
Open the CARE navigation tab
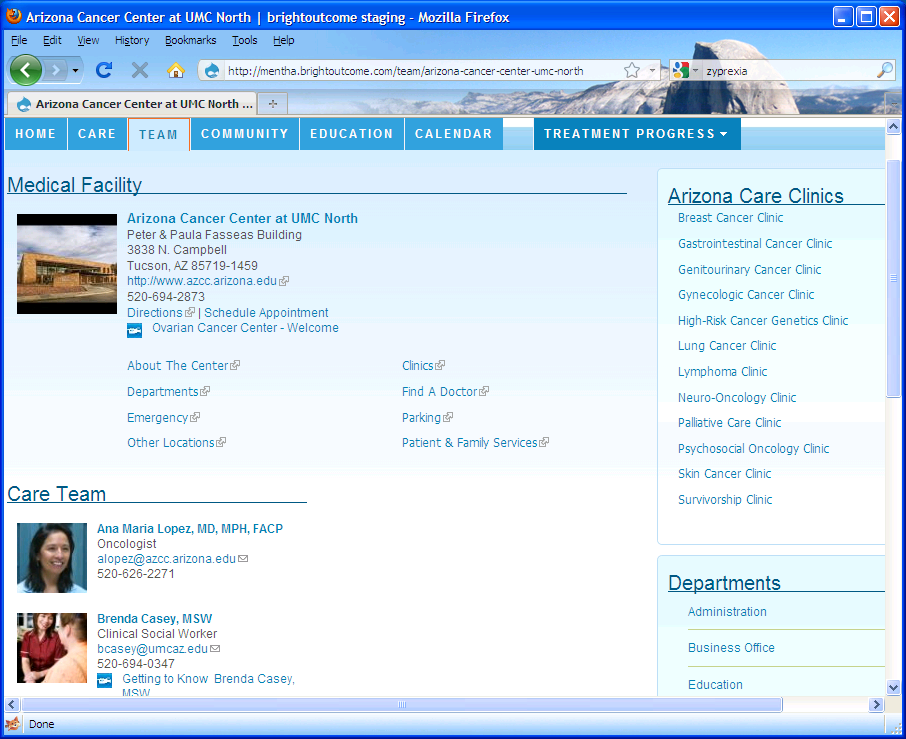(x=97, y=134)
